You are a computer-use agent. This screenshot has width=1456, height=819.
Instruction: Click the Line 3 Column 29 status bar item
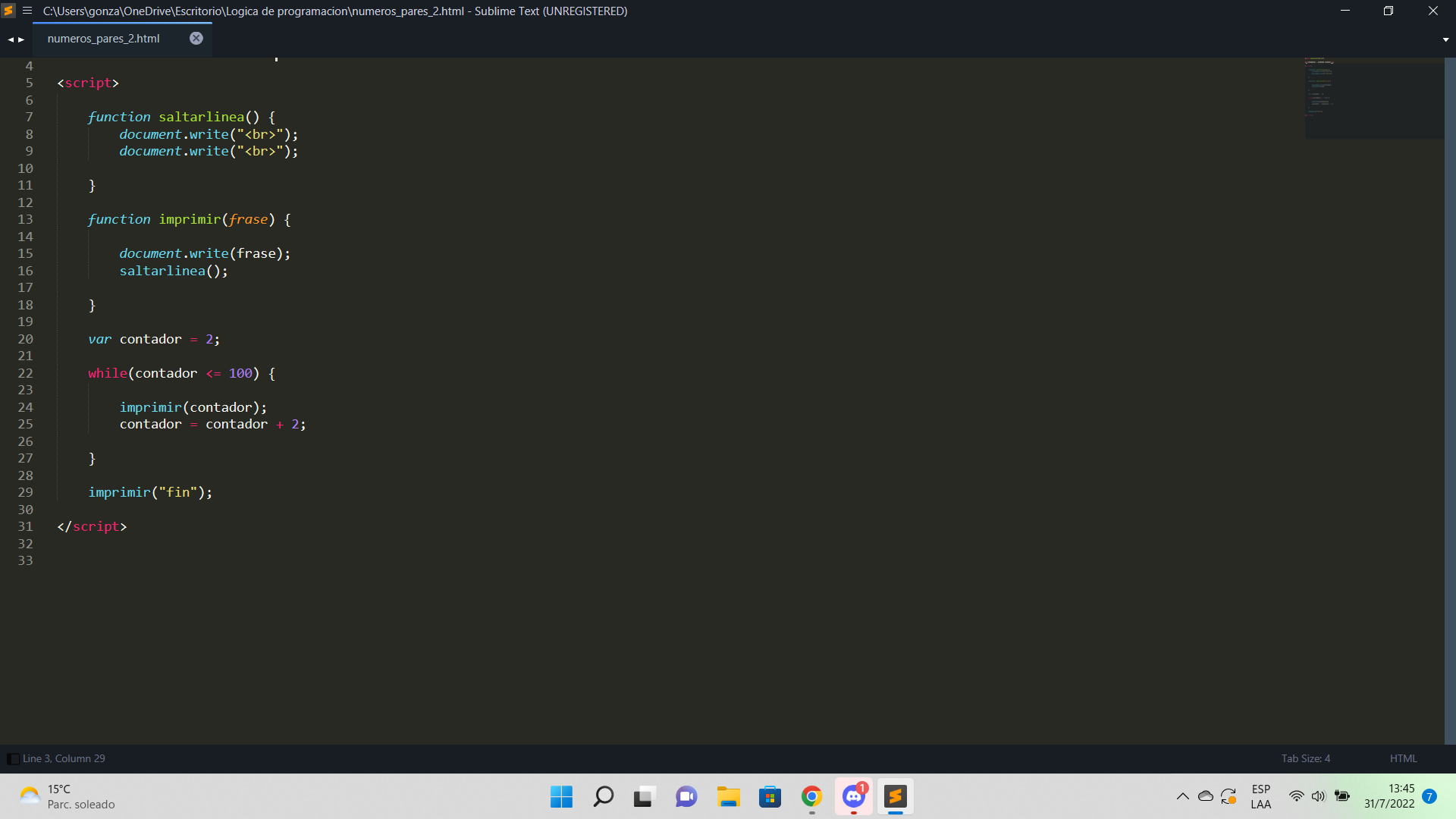[63, 758]
